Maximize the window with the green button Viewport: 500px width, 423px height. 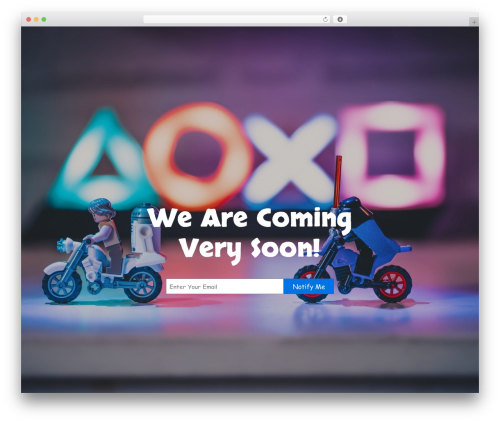pyautogui.click(x=44, y=19)
